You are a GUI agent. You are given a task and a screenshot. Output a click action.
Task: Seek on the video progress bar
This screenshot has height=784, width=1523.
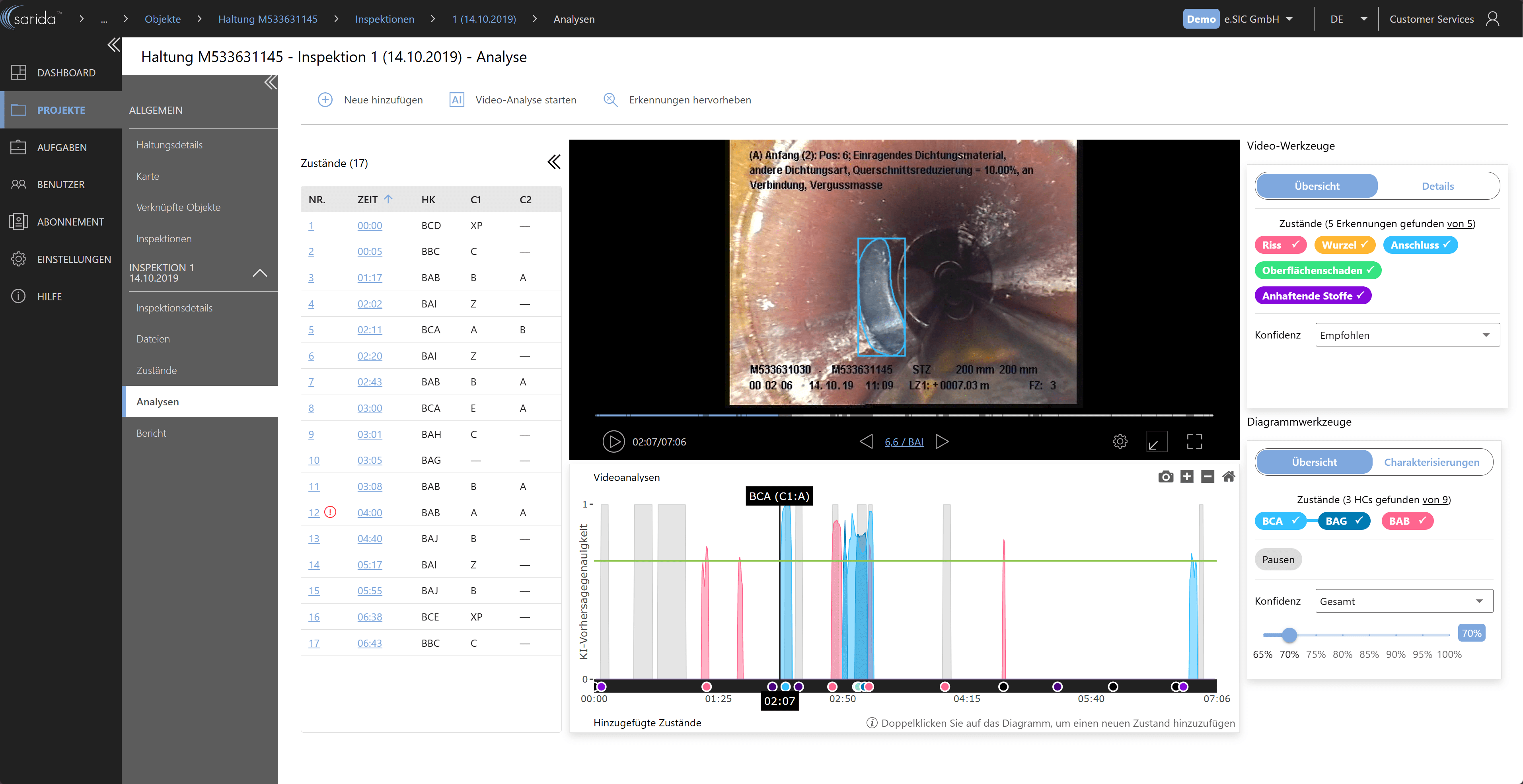904,415
